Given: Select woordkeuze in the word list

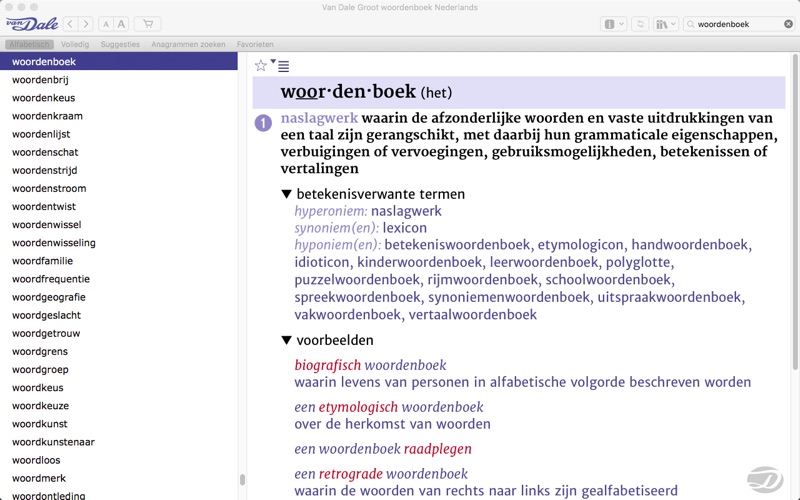Looking at the screenshot, I should pos(118,406).
